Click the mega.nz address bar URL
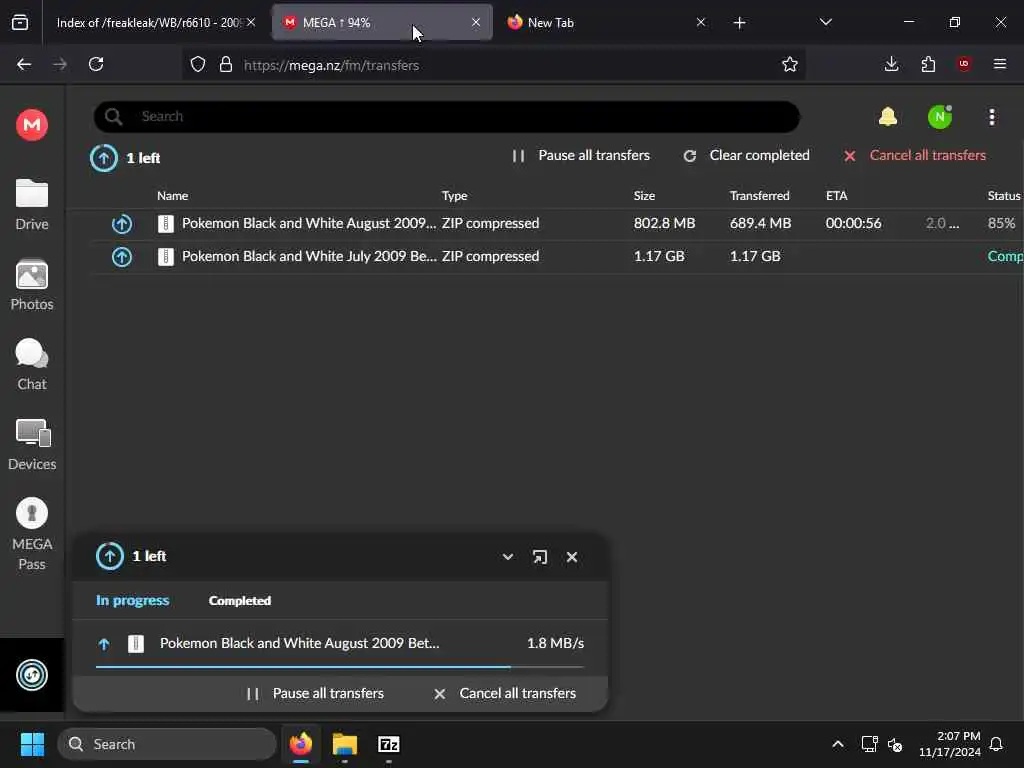The image size is (1024, 768). coord(331,65)
